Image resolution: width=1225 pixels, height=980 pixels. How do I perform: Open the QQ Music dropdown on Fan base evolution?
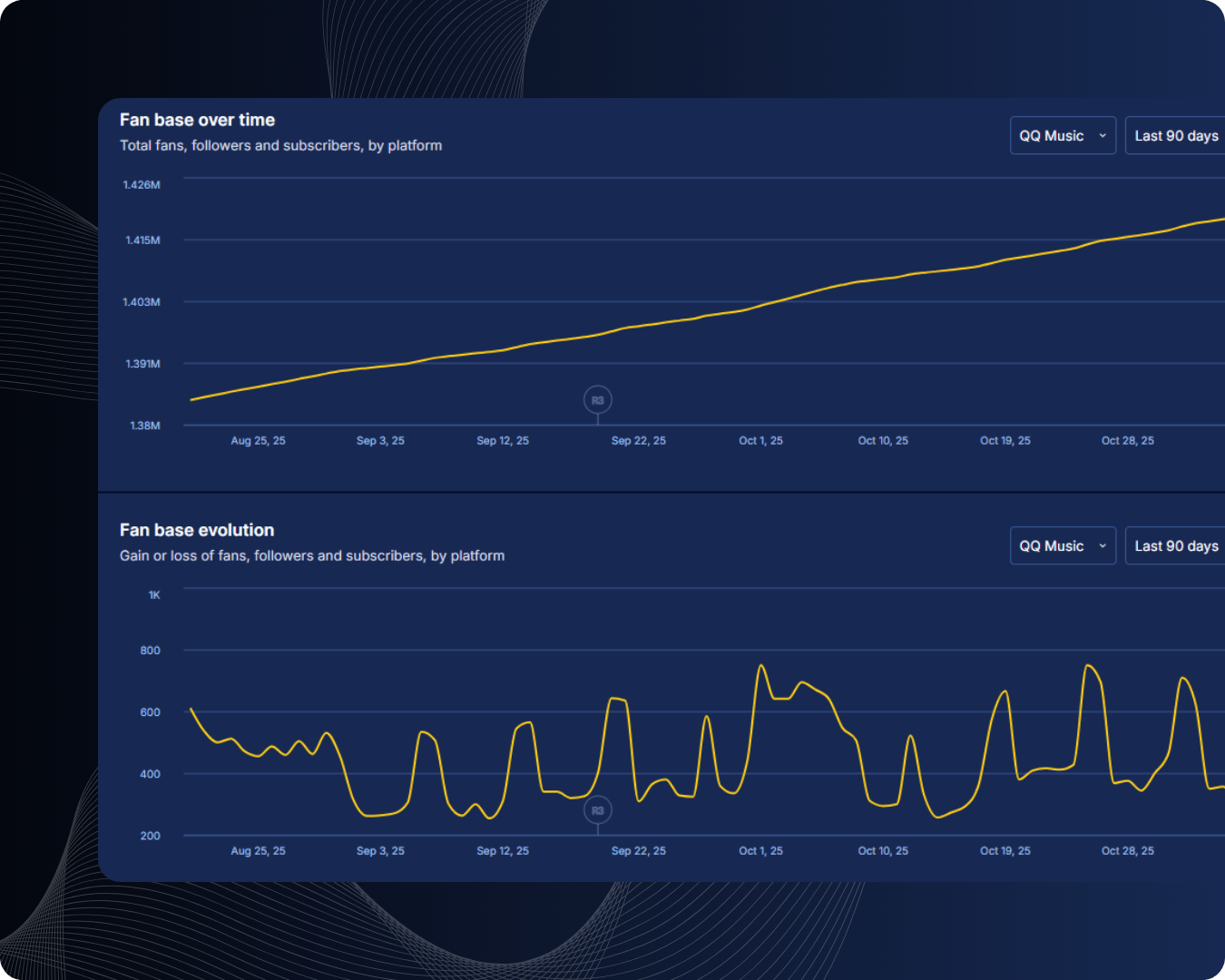(1063, 545)
